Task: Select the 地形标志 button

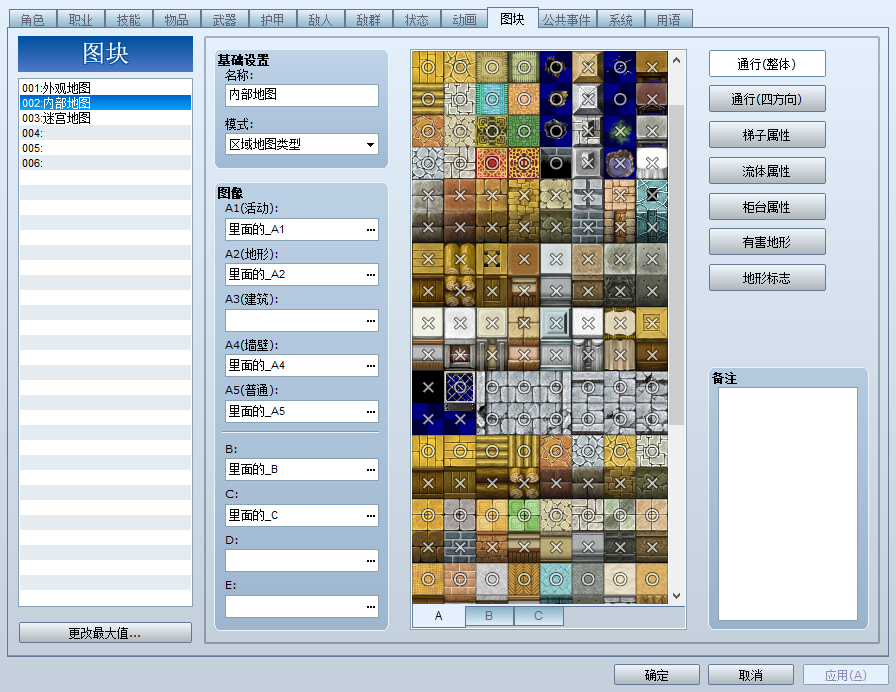Action: (x=767, y=278)
